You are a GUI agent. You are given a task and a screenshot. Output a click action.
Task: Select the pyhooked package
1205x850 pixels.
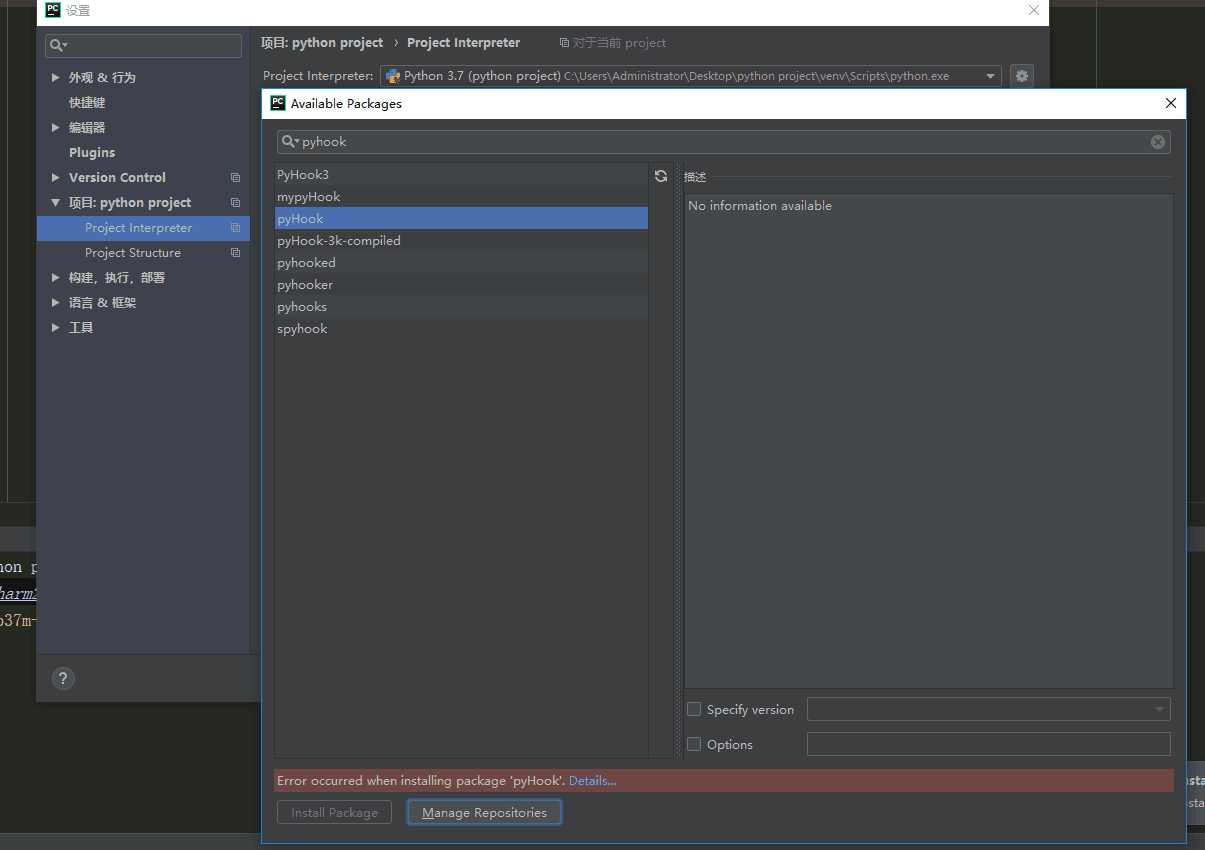(461, 263)
